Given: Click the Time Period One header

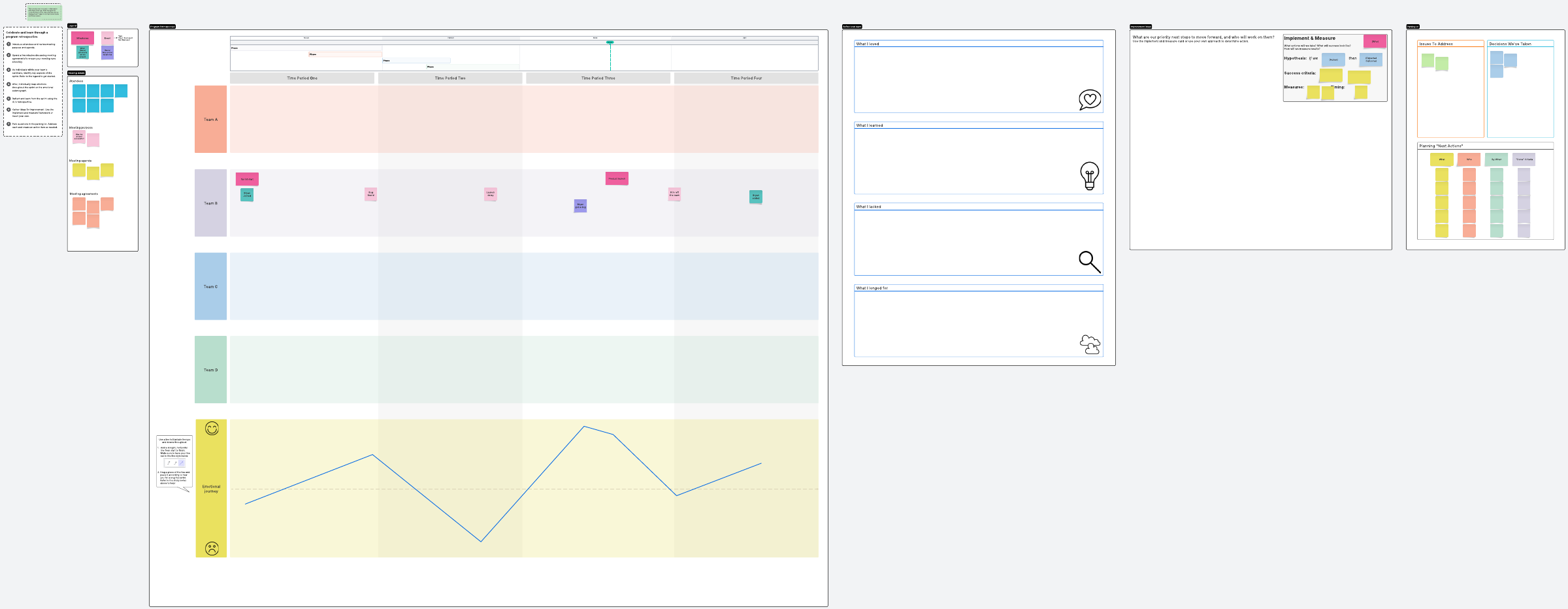Looking at the screenshot, I should [x=302, y=78].
